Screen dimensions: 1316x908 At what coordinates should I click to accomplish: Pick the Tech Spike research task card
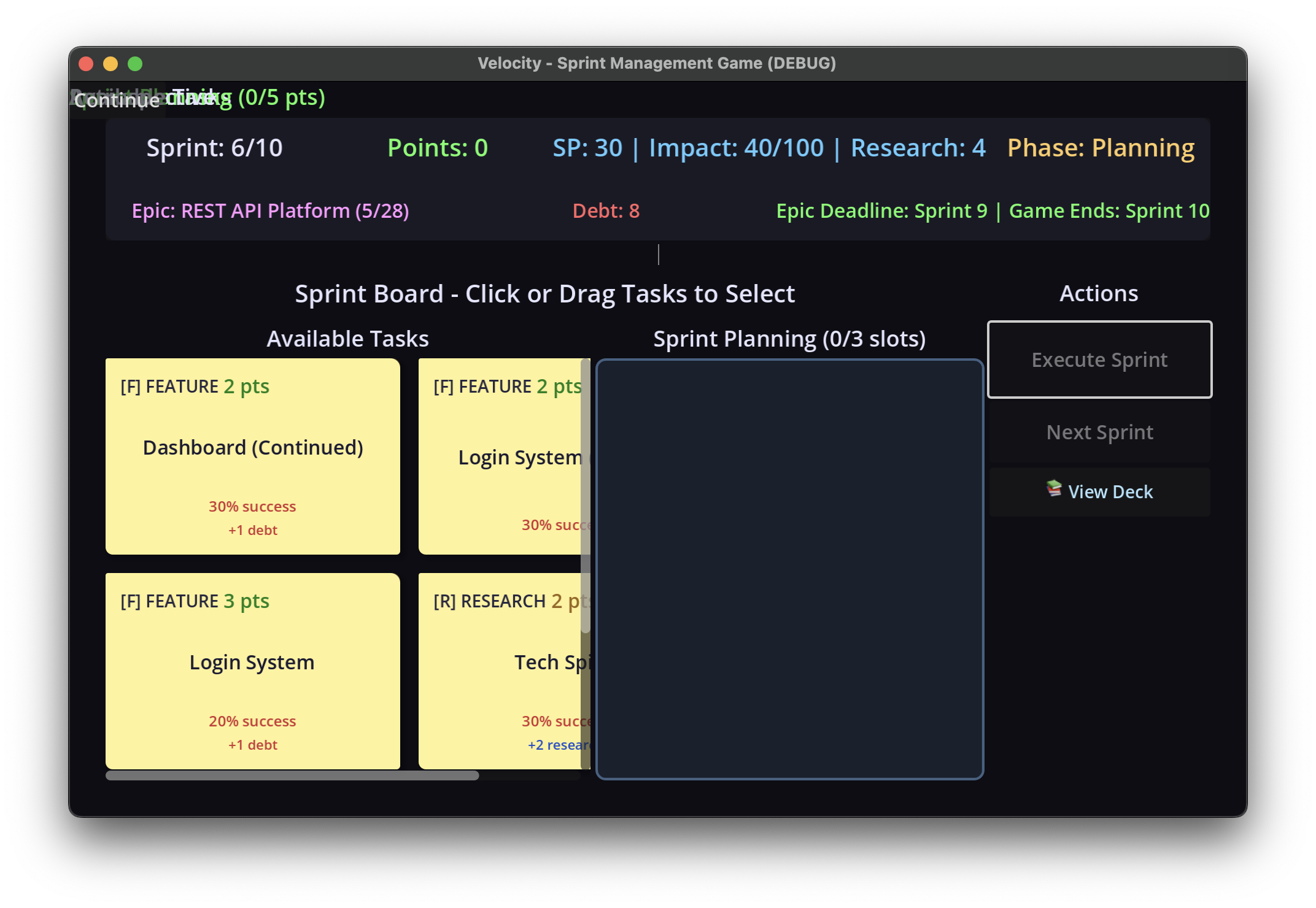[500, 671]
